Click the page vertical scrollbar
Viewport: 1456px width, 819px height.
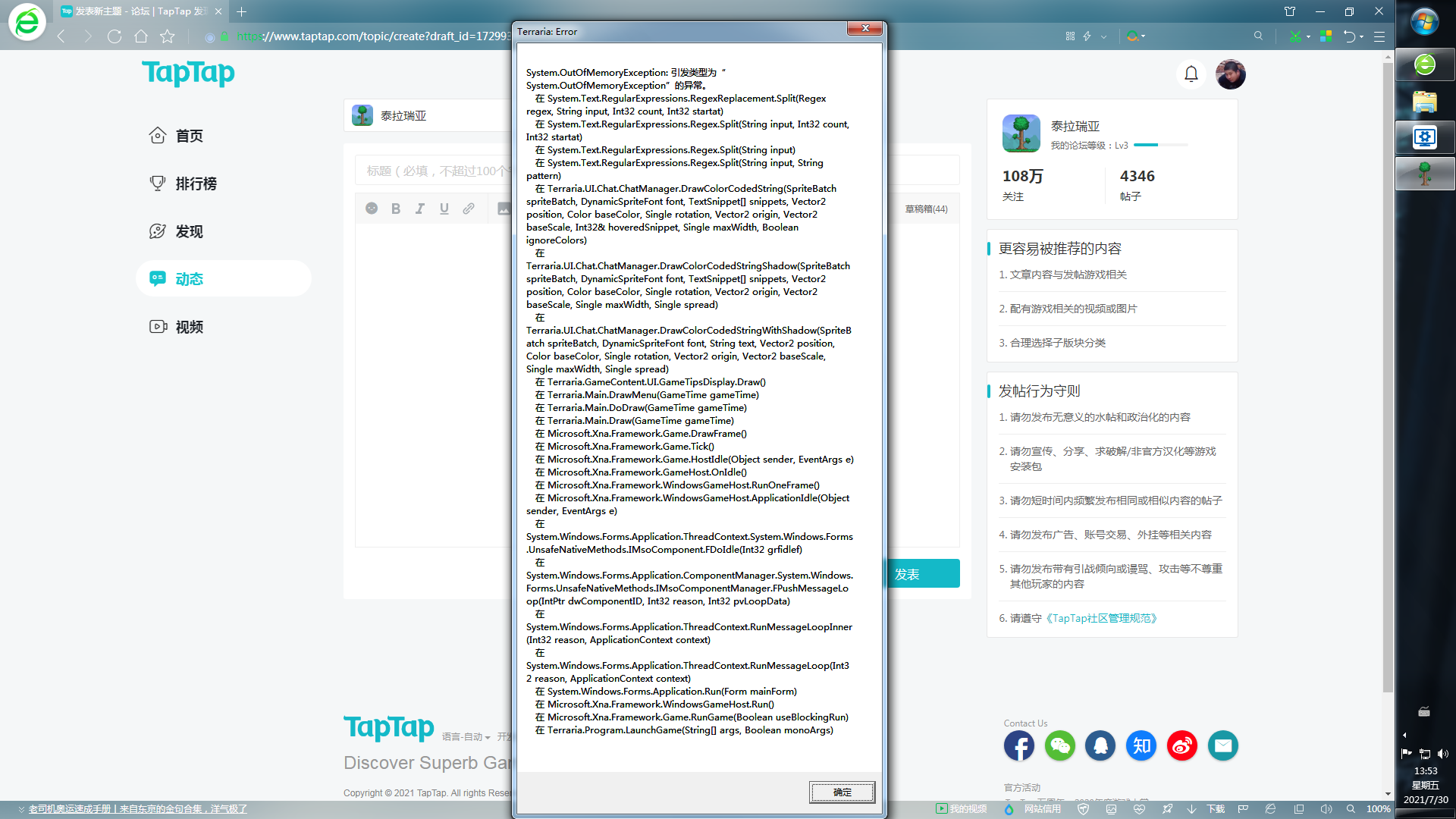[x=1388, y=378]
